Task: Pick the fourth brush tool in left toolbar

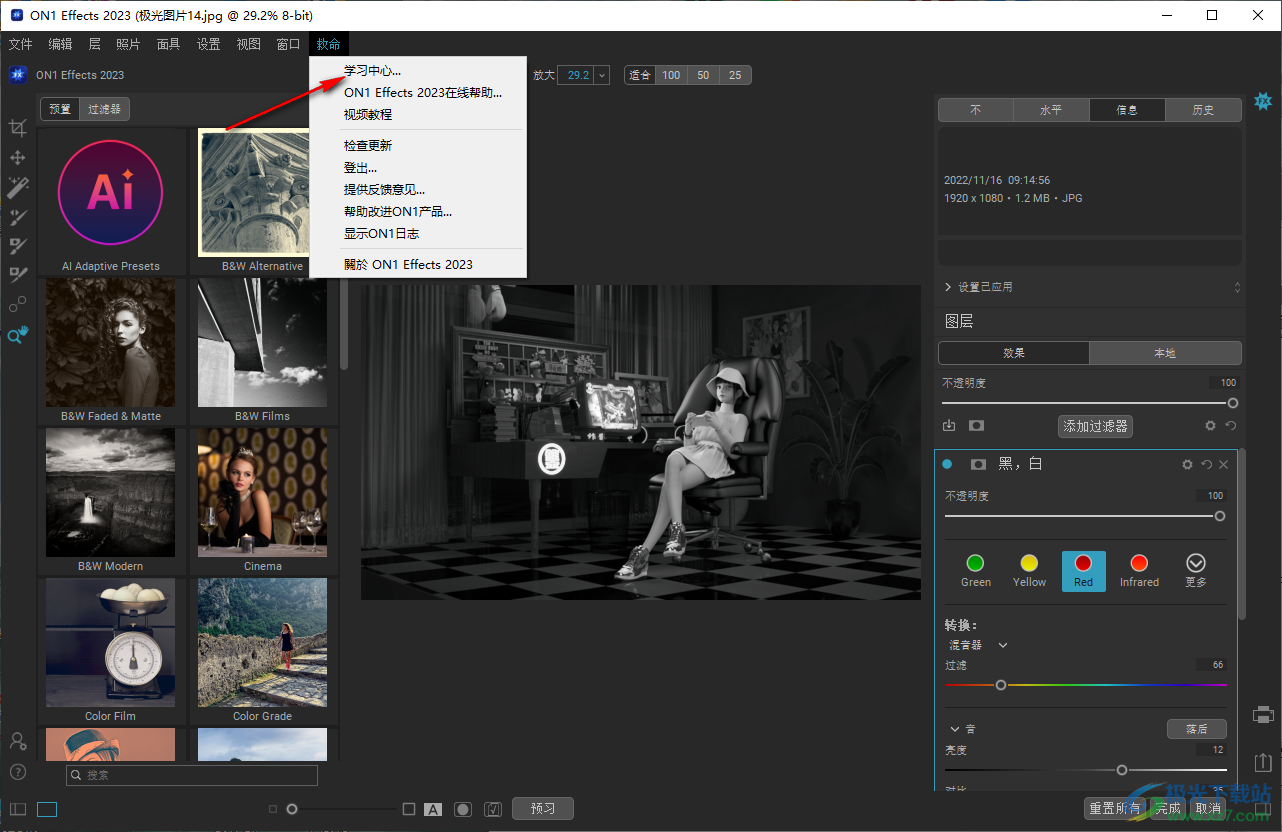Action: click(17, 216)
